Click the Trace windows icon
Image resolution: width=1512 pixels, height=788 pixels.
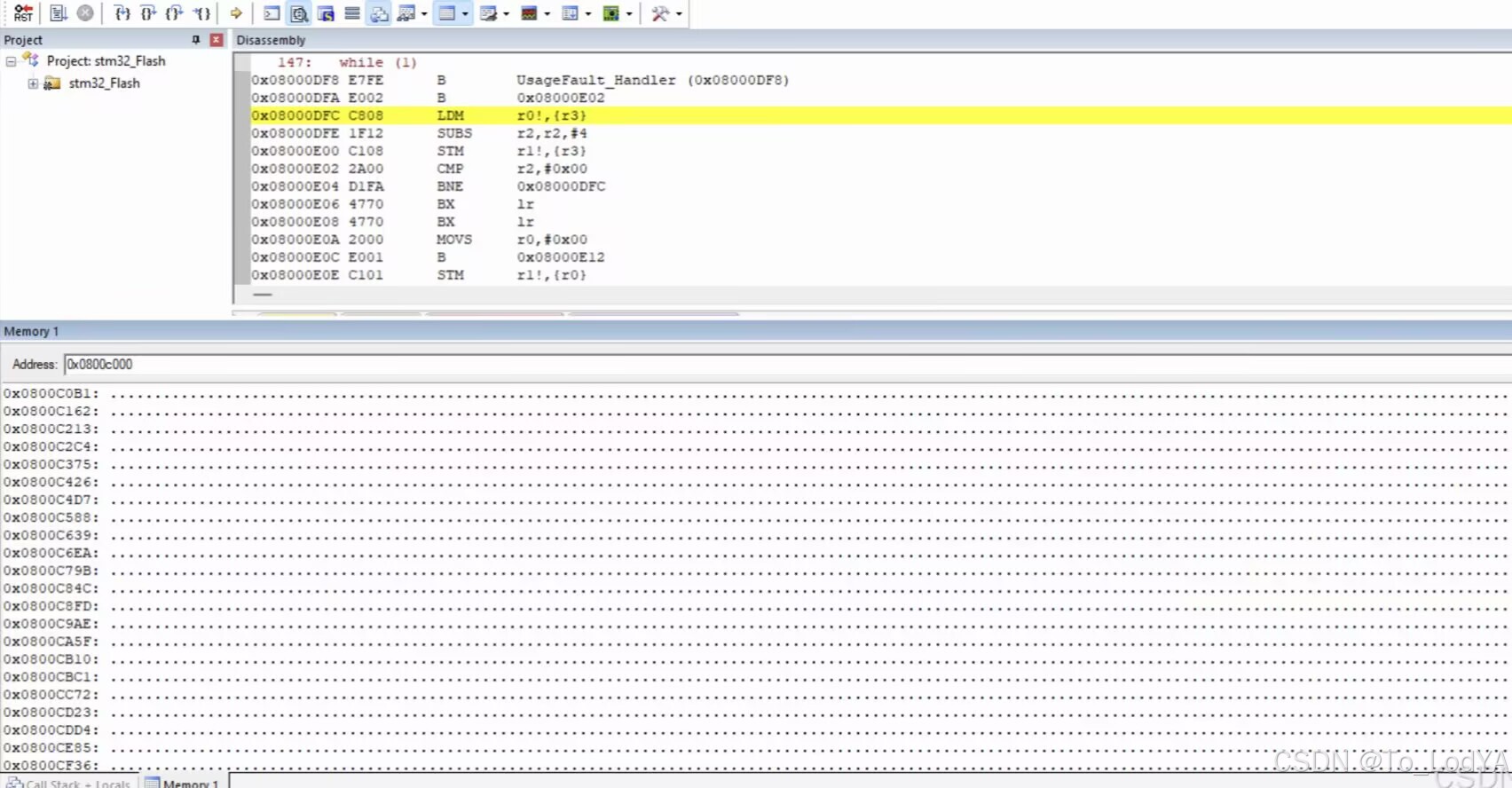(x=571, y=13)
